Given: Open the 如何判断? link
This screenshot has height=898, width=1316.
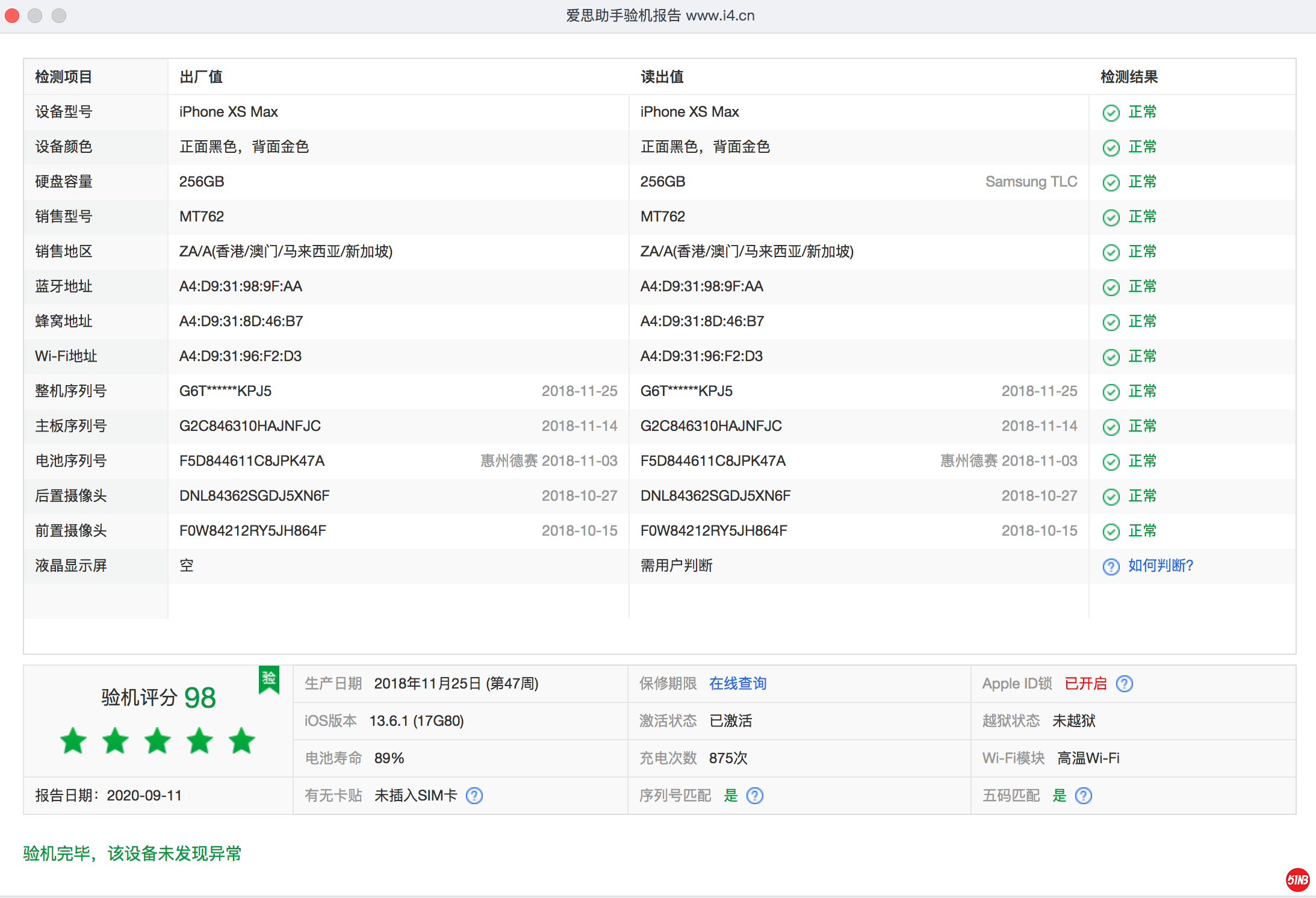Looking at the screenshot, I should (x=1160, y=566).
